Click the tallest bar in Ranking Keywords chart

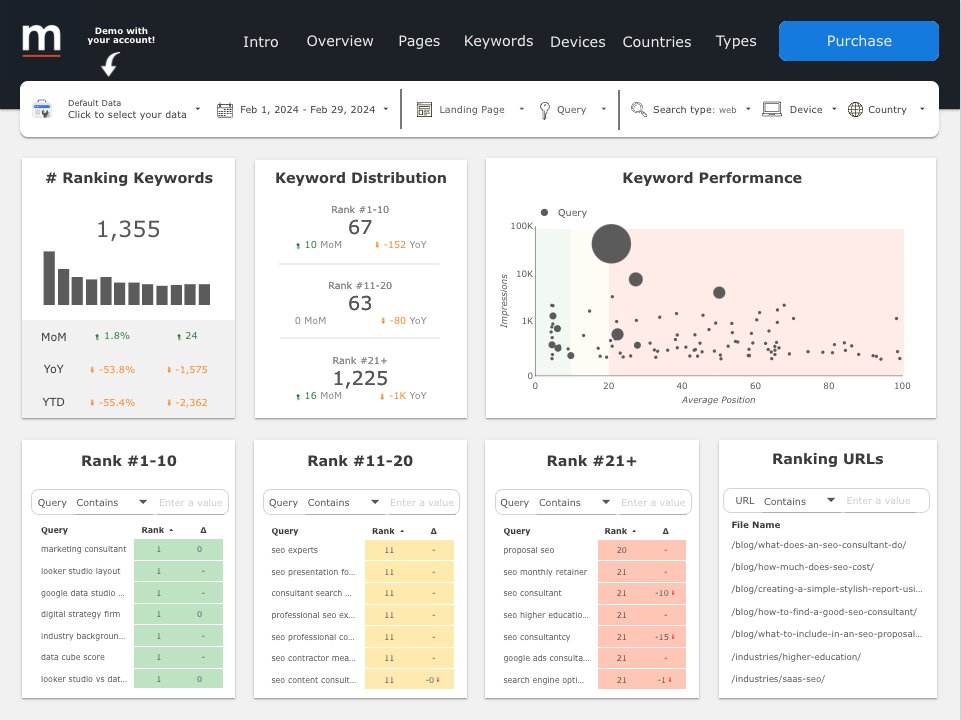click(x=49, y=278)
